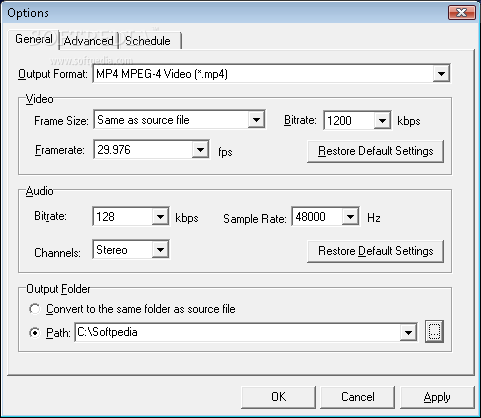481x418 pixels.
Task: Select the Path radio button
Action: click(x=35, y=332)
